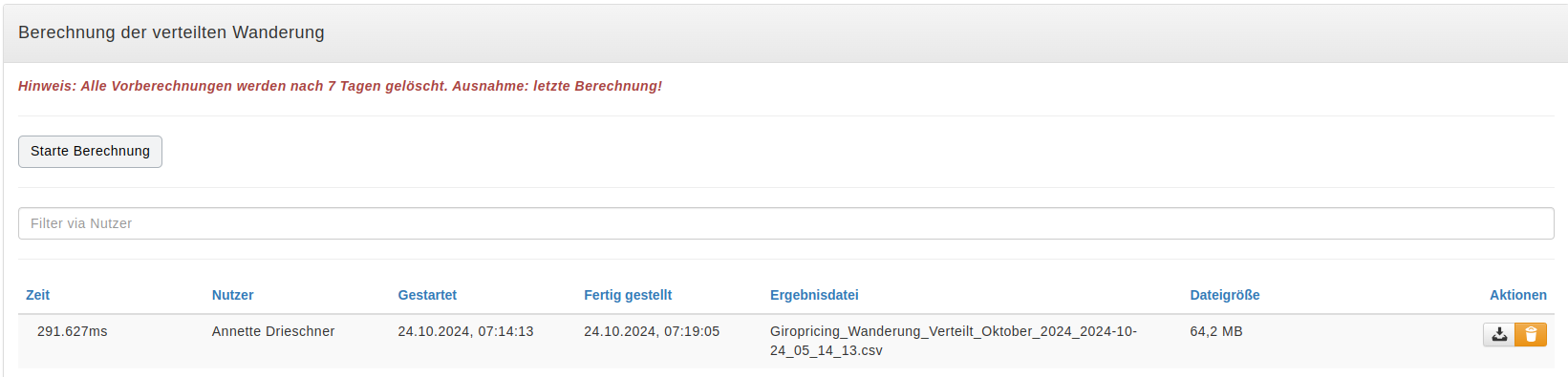Screen dimensions: 1568x377
Task: Sort by the Fertig gestellt column header
Action: (628, 295)
